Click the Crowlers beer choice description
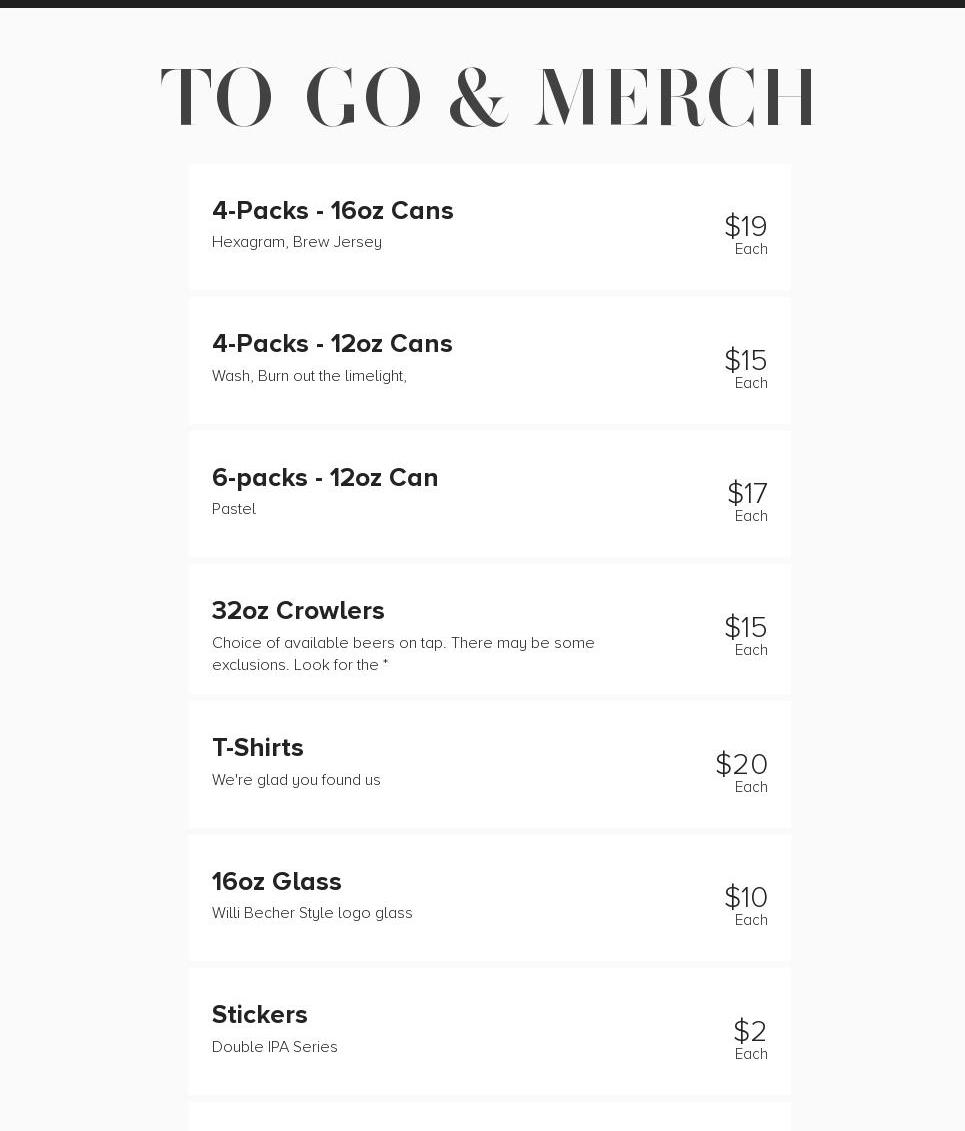Viewport: 965px width, 1131px height. point(403,654)
